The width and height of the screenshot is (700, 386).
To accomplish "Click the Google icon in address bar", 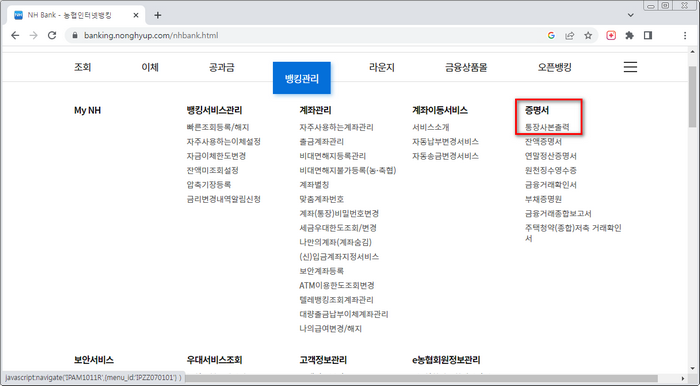I will 551,36.
